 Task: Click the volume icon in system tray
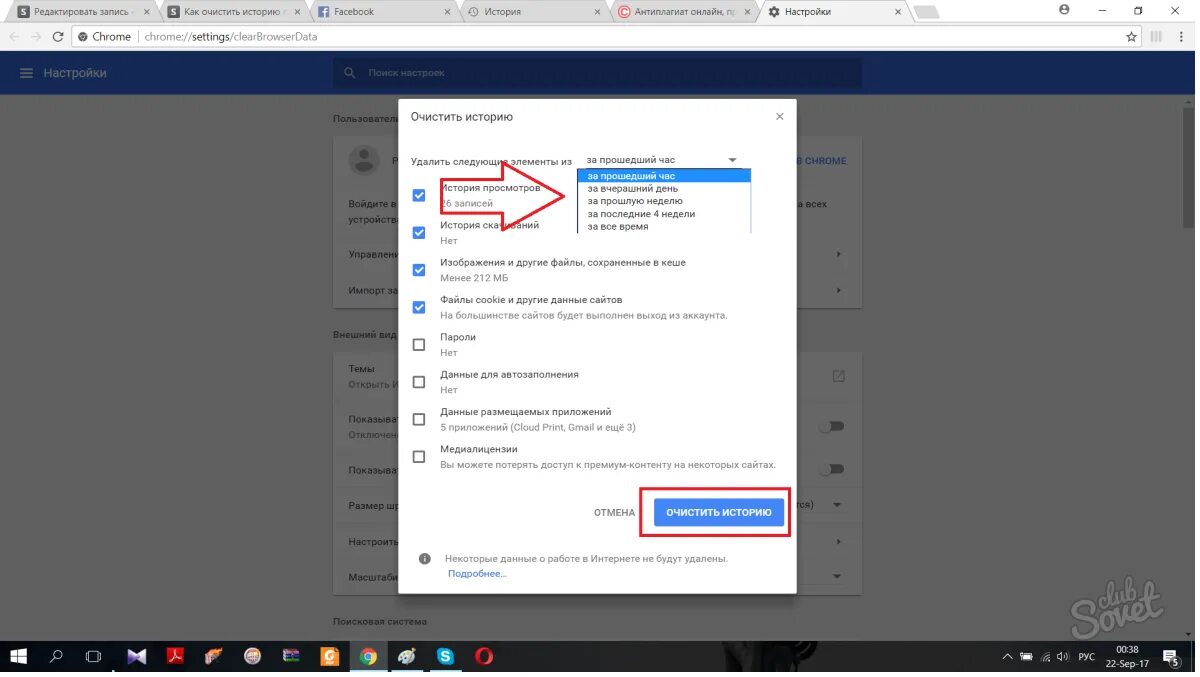1065,657
